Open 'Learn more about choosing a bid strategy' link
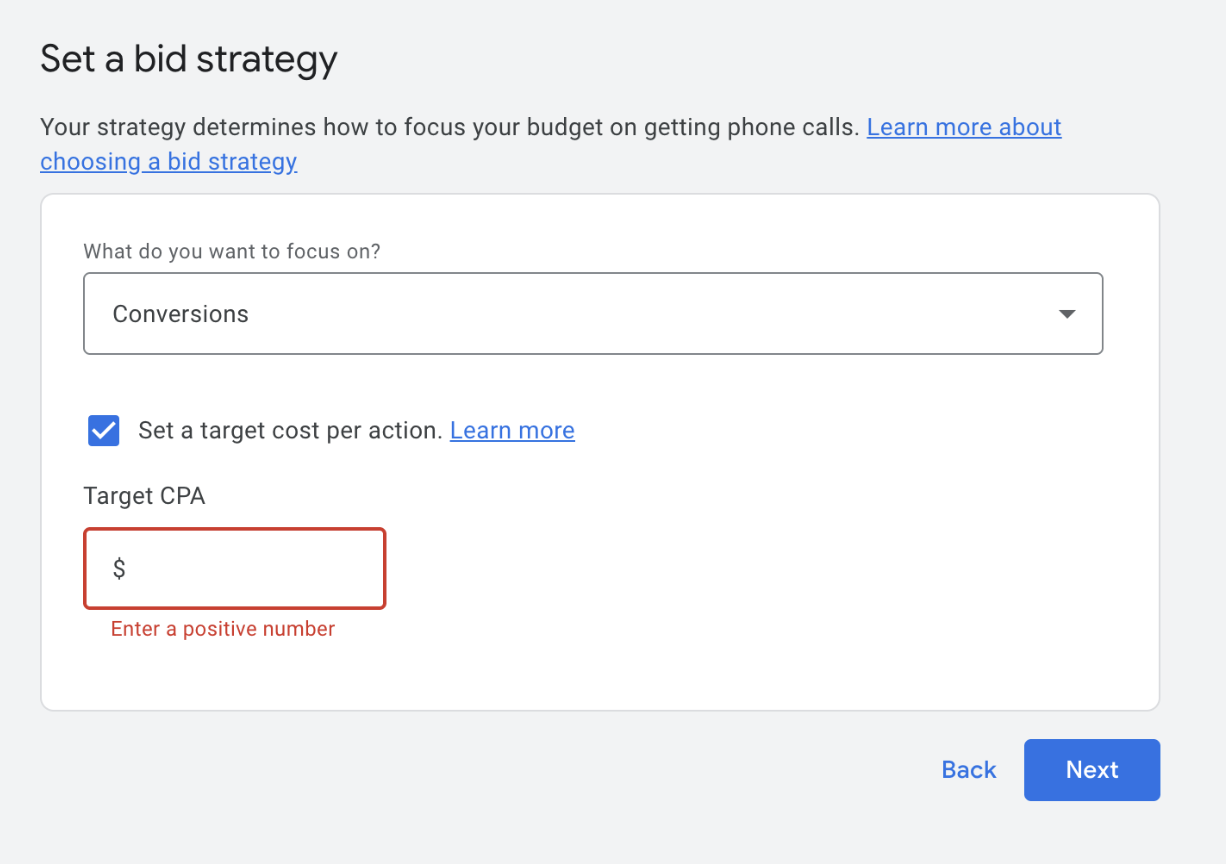Image resolution: width=1226 pixels, height=864 pixels. (x=963, y=128)
